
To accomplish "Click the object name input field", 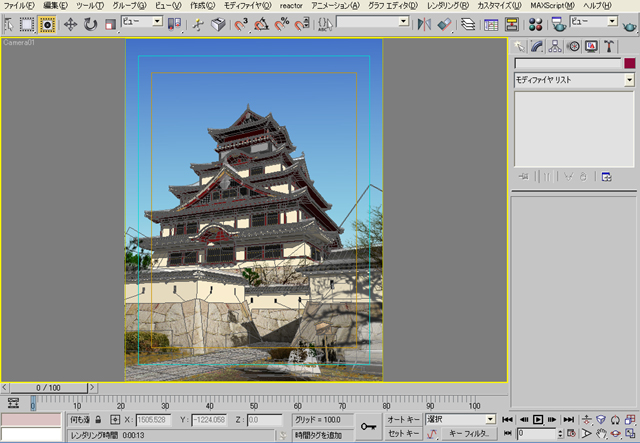I will 567,63.
